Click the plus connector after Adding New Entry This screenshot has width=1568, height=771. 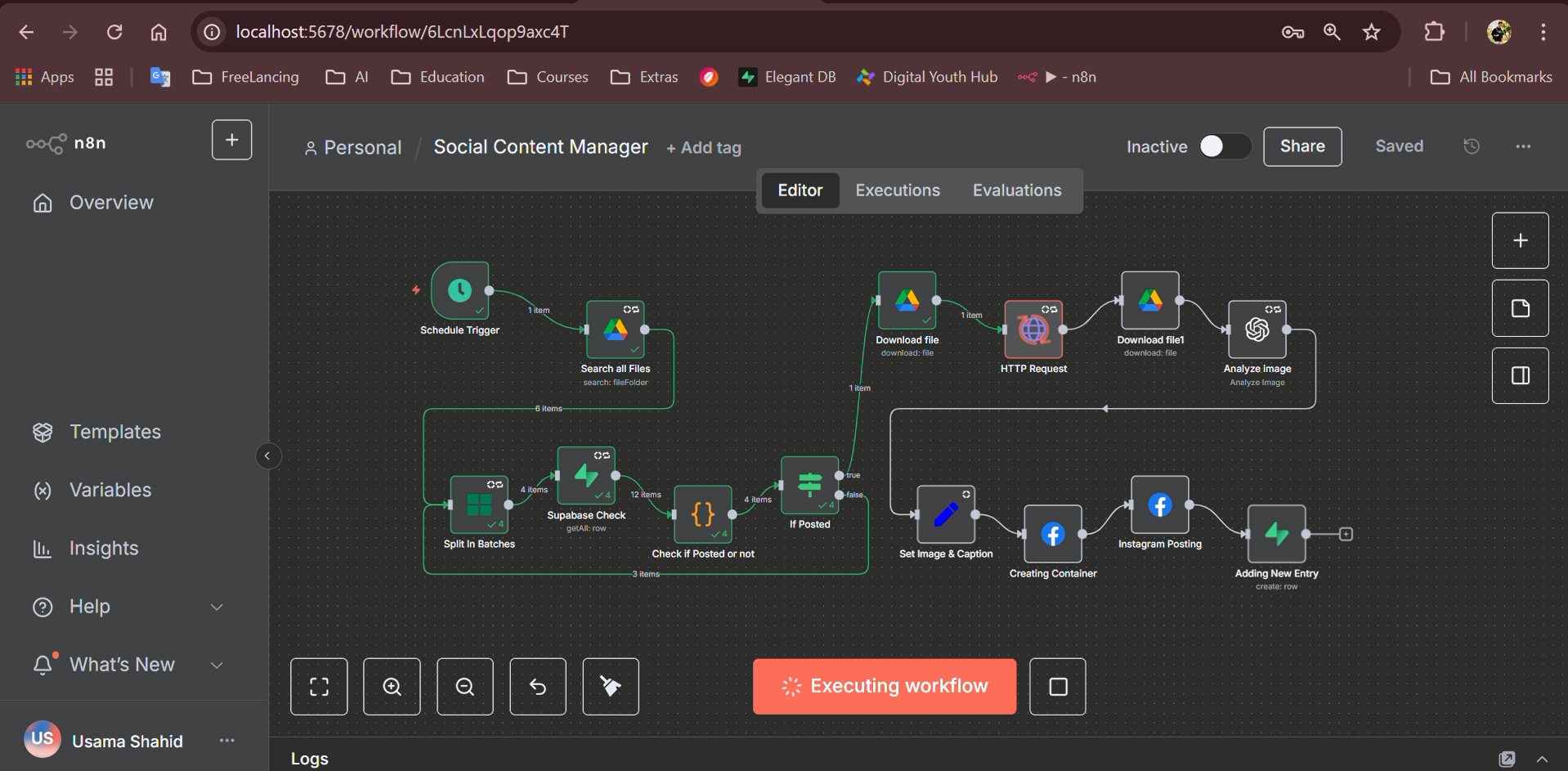(x=1346, y=534)
